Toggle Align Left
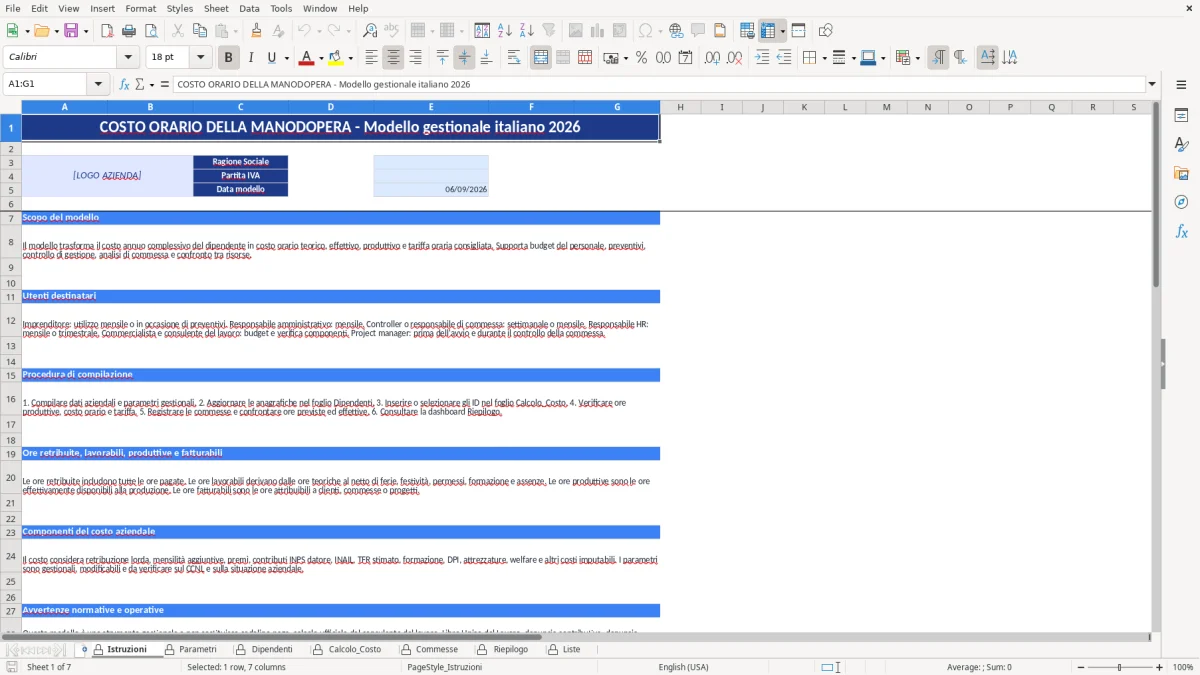The width and height of the screenshot is (1200, 675). 371,58
